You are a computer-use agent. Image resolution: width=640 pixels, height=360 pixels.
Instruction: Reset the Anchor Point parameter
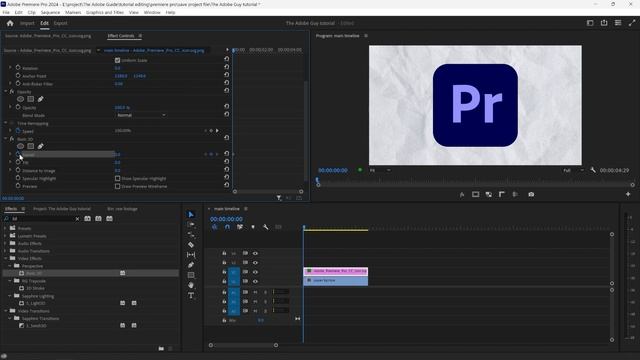[227, 75]
